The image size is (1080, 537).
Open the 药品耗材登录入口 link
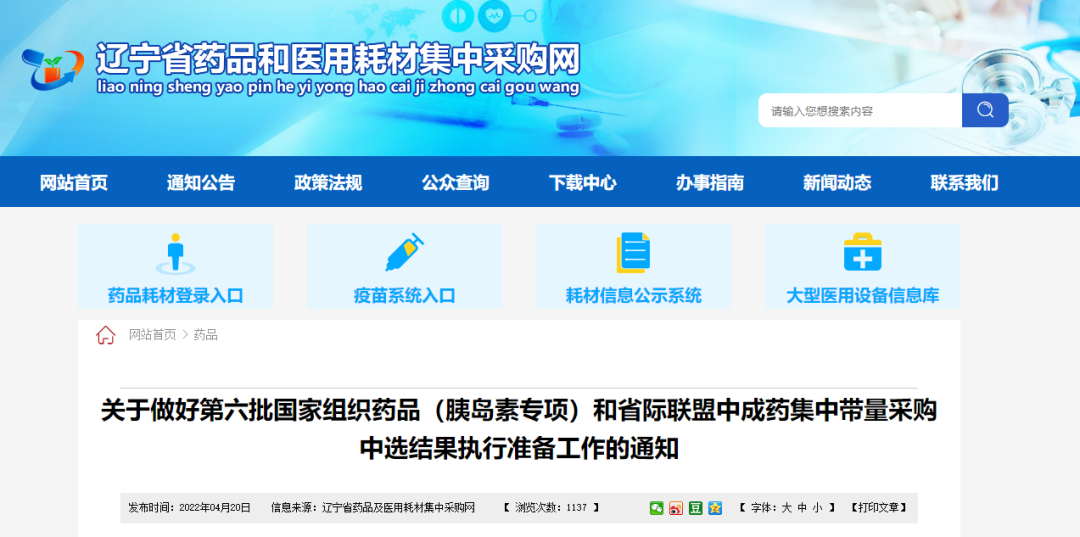tap(176, 296)
